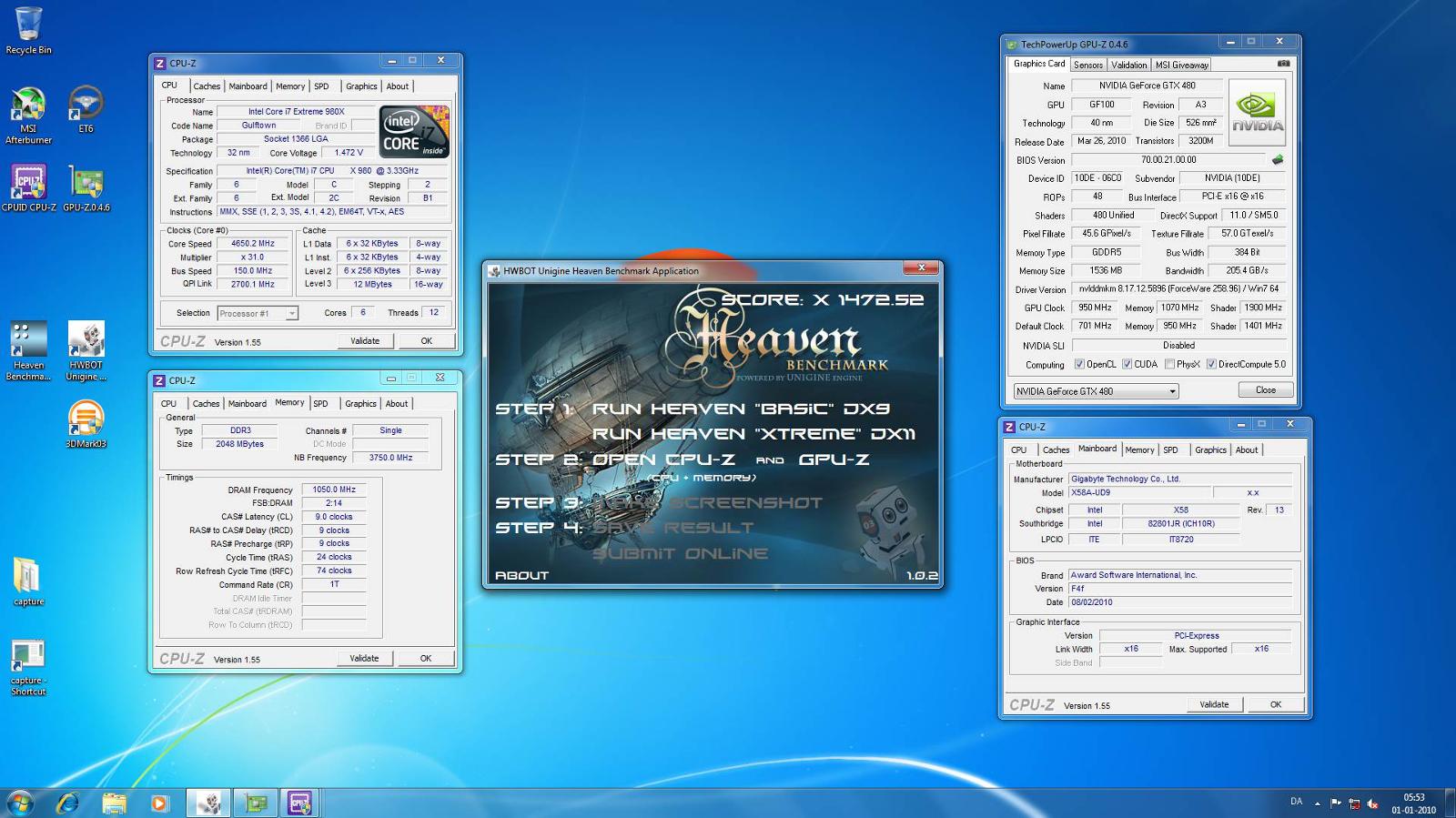Click the DA language indicator in taskbar
Screen dimensions: 1456x818
tap(1296, 803)
